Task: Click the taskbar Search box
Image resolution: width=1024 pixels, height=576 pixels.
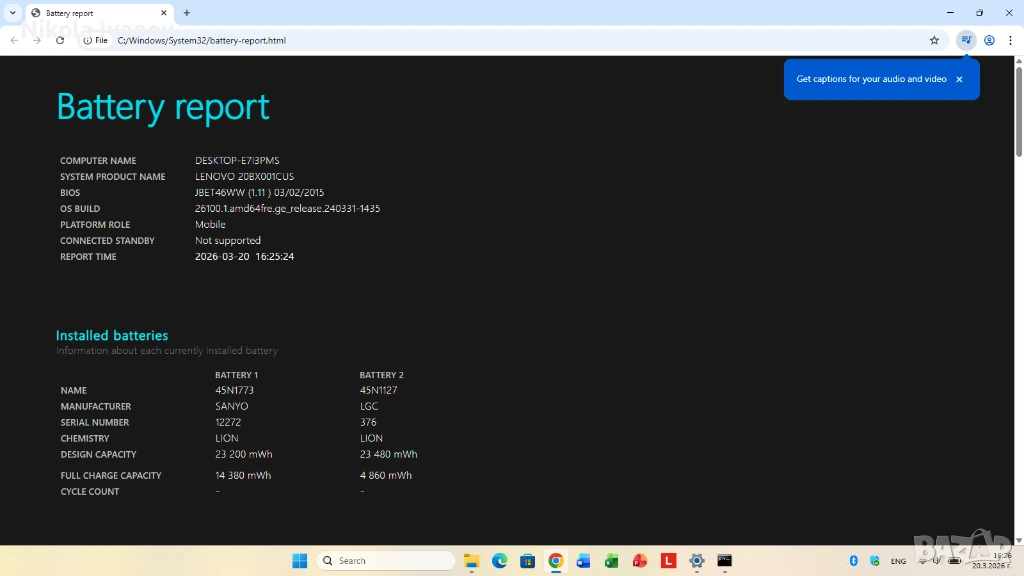Action: [386, 561]
